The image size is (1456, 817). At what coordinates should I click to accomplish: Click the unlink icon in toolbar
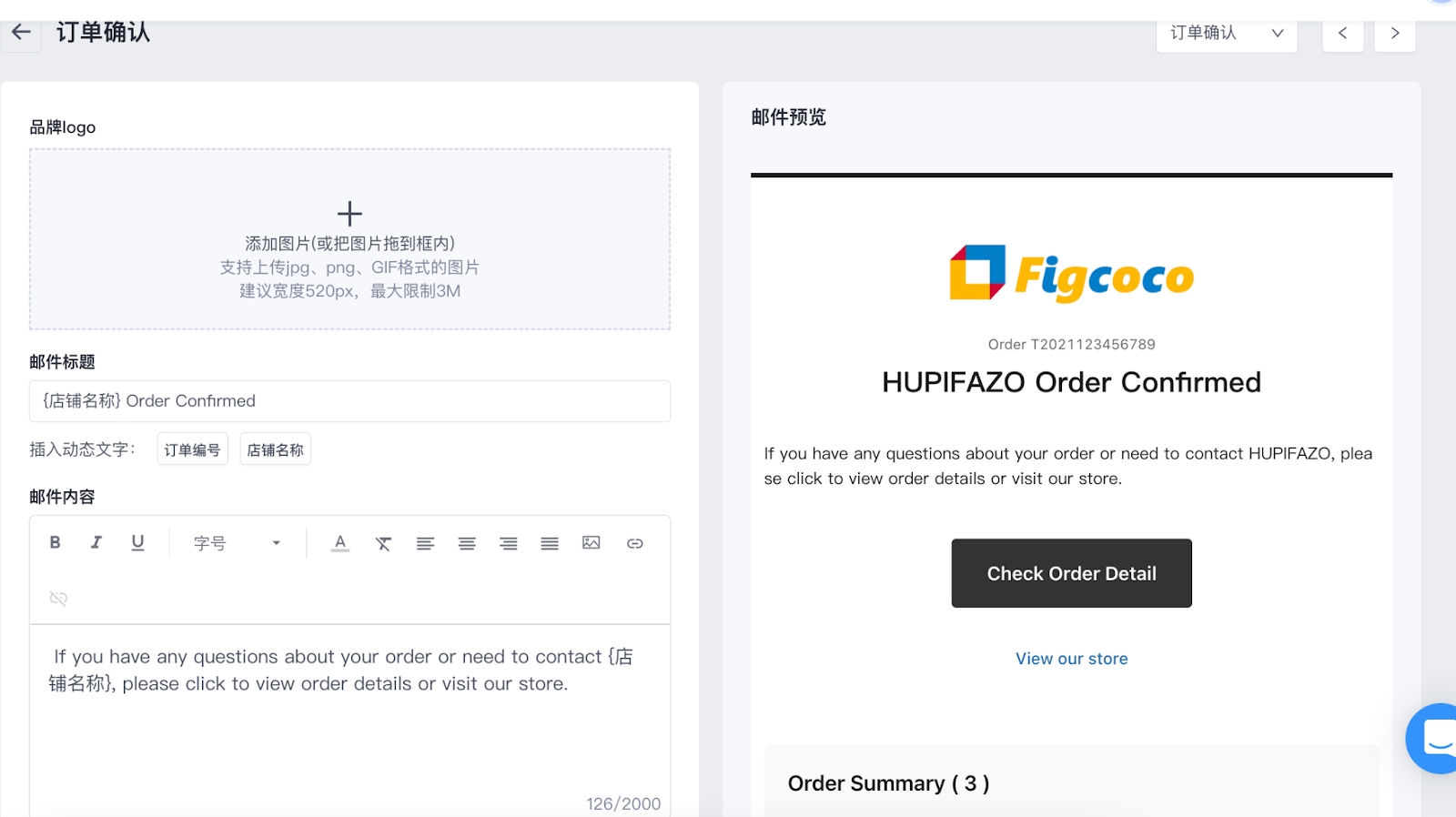tap(58, 598)
